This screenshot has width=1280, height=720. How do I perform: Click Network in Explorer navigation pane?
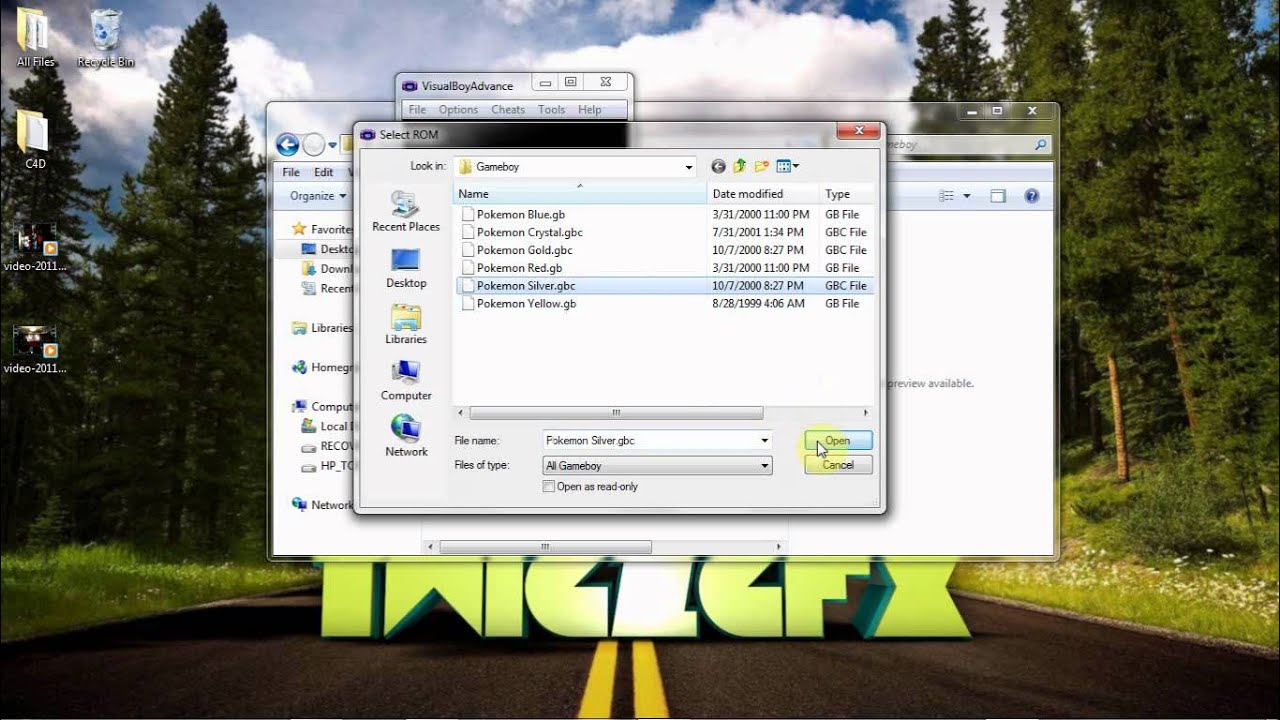click(322, 505)
